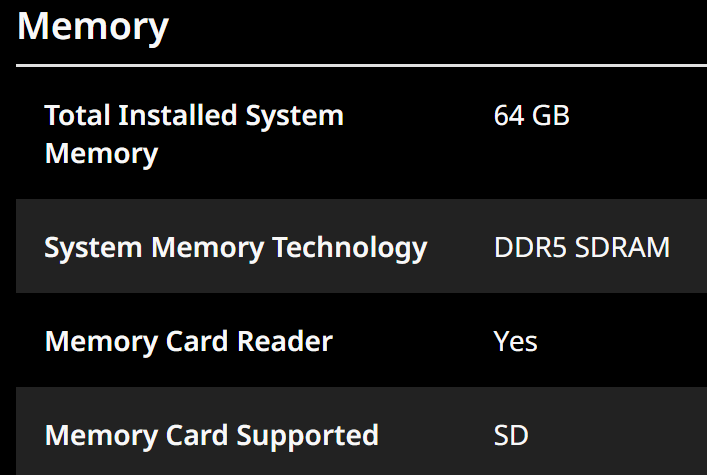This screenshot has height=475, width=707.
Task: Click the DDR5 SDRAM value
Action: [582, 248]
